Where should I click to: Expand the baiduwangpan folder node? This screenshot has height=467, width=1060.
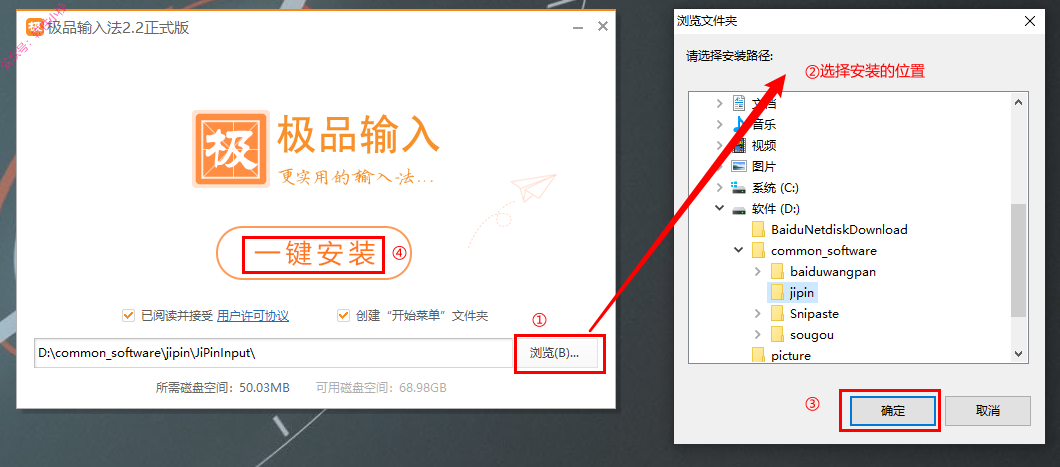pos(757,271)
